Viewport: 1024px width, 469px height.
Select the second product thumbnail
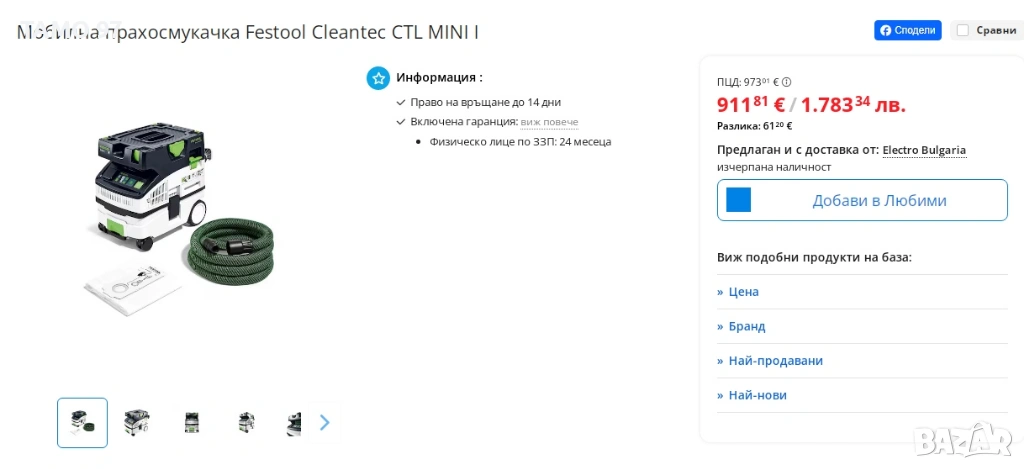pyautogui.click(x=137, y=422)
